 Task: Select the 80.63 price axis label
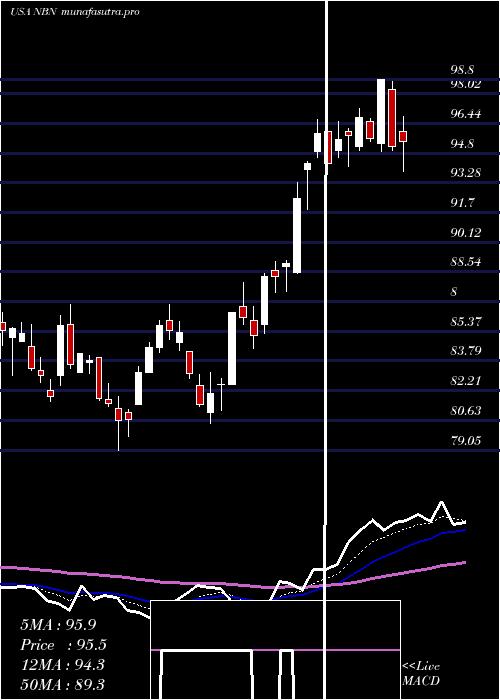(466, 411)
